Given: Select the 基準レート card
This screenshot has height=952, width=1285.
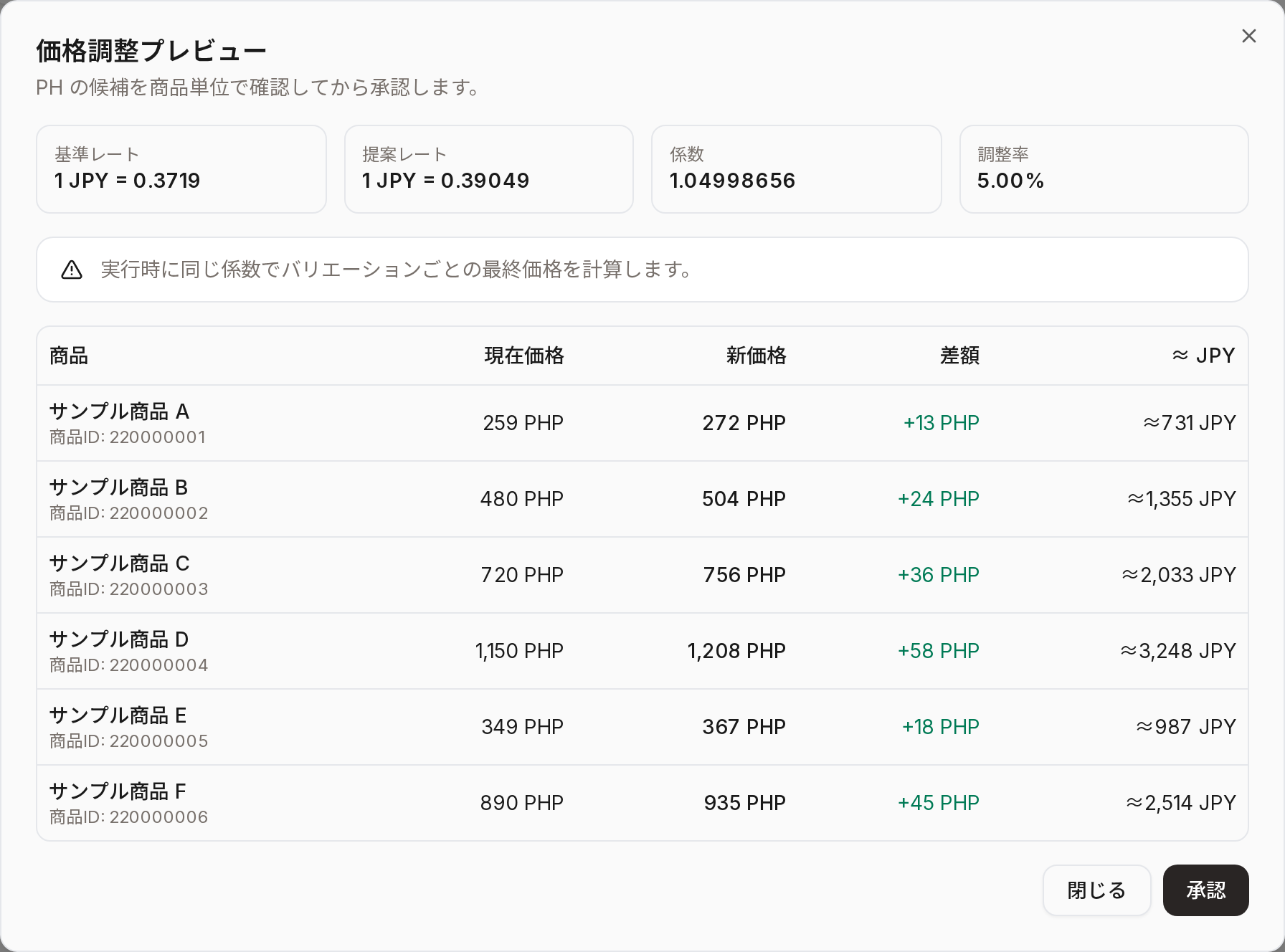Looking at the screenshot, I should pyautogui.click(x=181, y=169).
